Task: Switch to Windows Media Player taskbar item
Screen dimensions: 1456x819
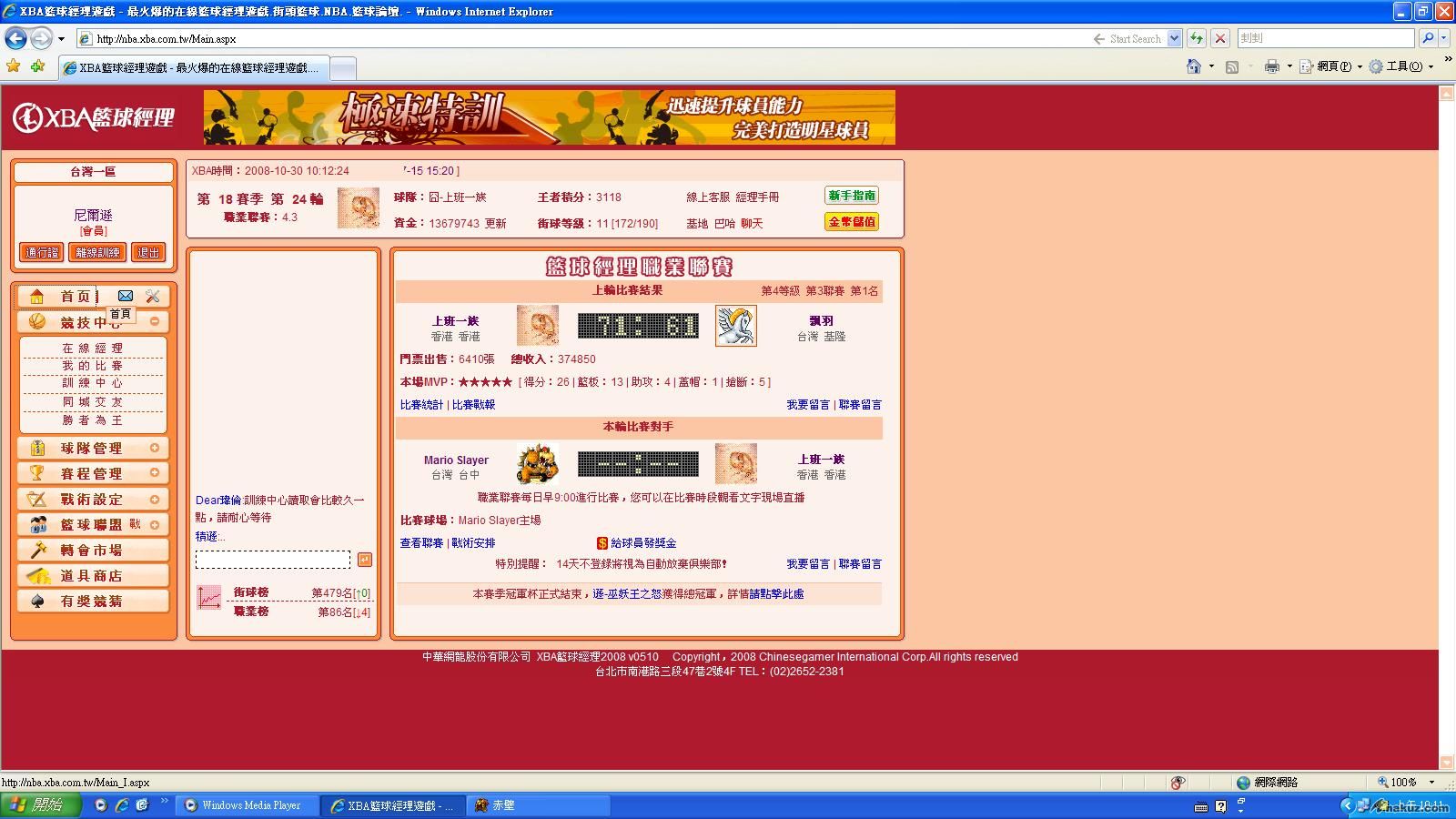Action: [x=248, y=805]
